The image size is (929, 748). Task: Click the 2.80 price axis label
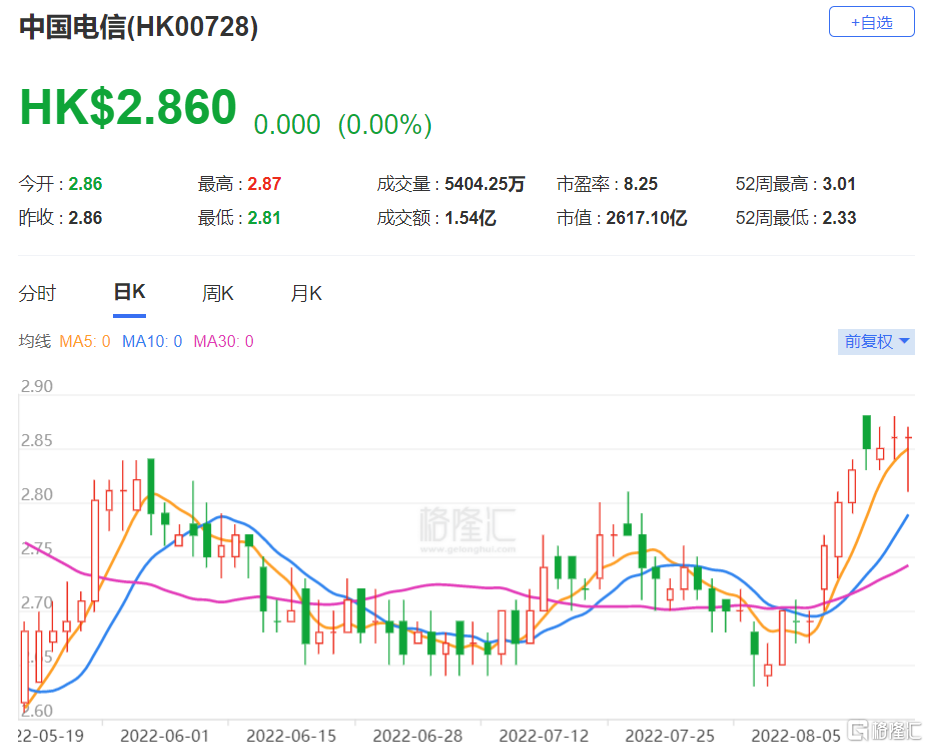click(37, 495)
